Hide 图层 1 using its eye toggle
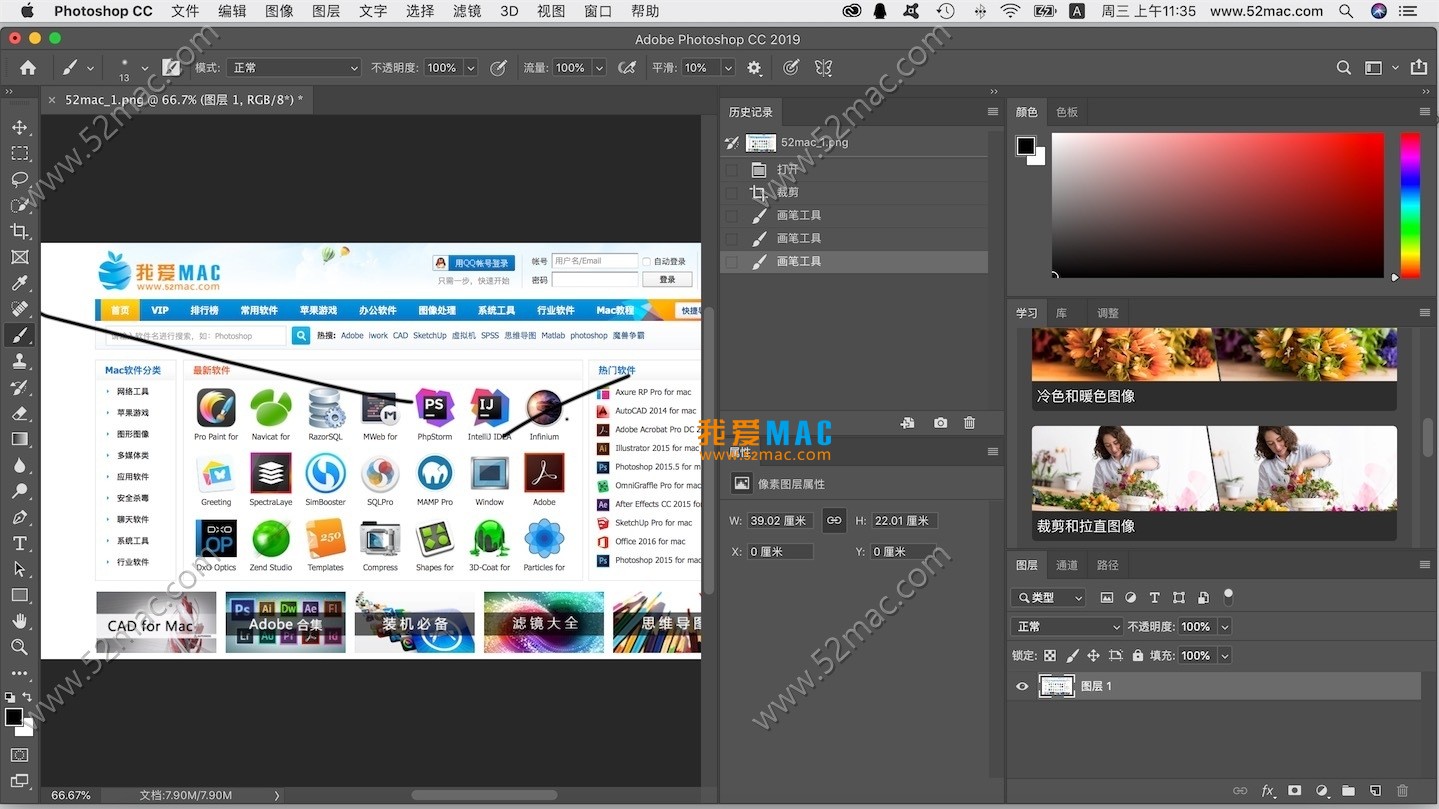1439x809 pixels. click(1021, 686)
